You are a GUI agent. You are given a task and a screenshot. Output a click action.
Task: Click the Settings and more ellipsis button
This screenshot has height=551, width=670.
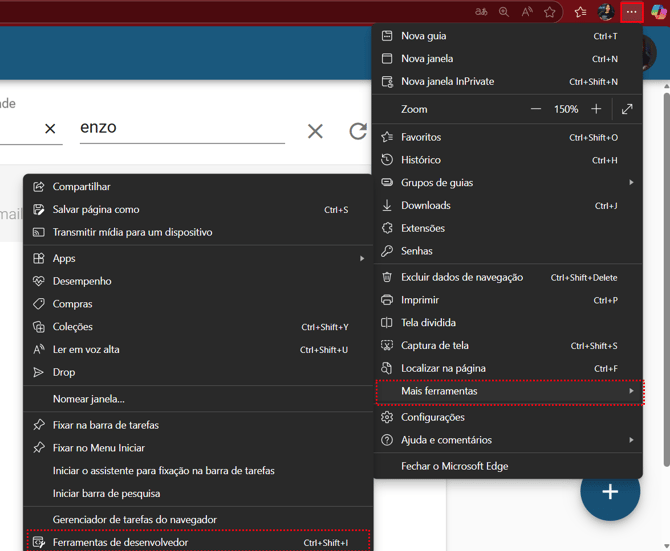tap(631, 12)
